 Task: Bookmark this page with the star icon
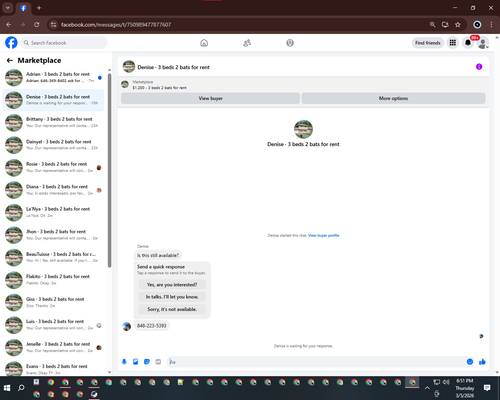point(458,24)
